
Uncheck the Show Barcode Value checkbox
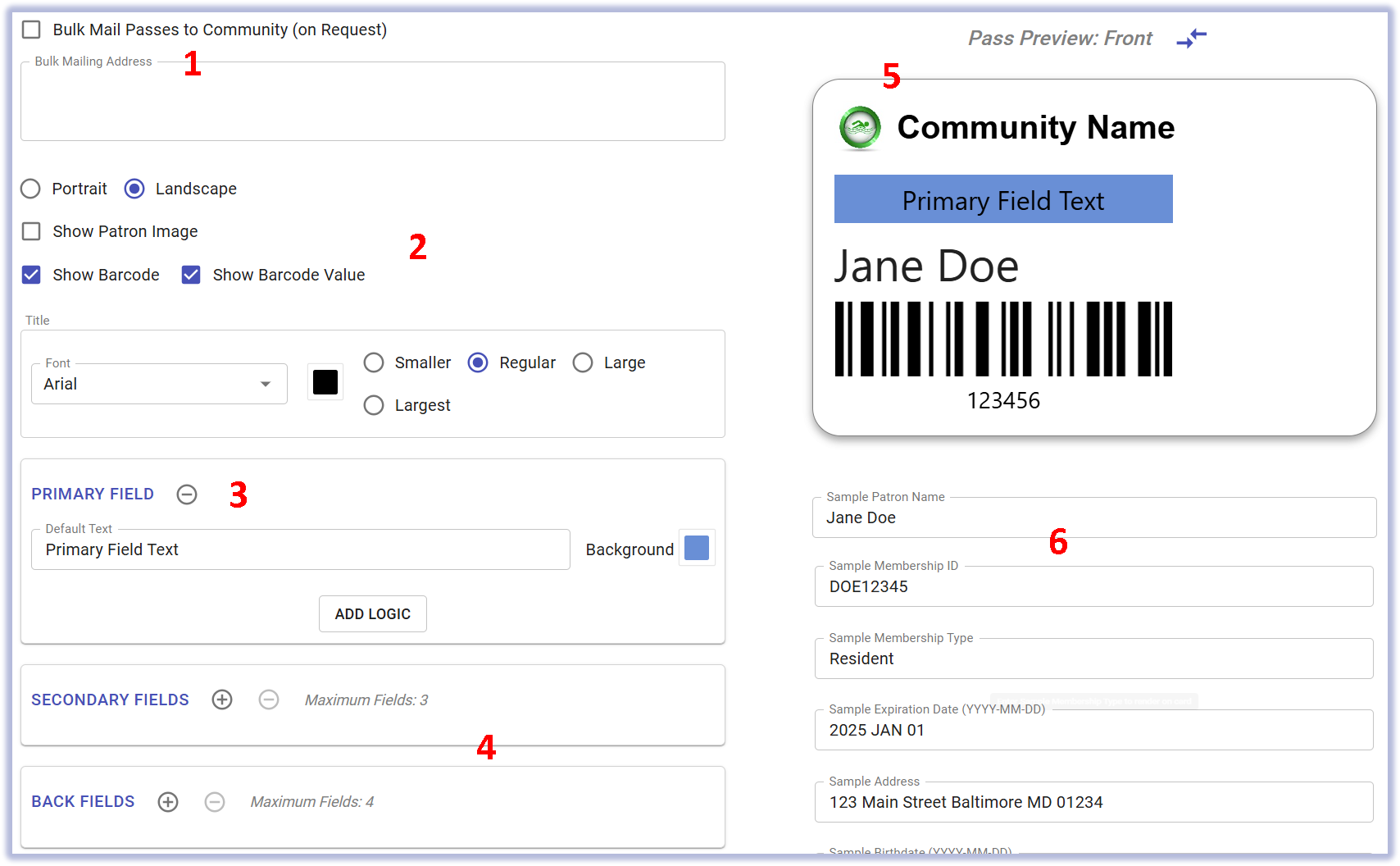coord(191,275)
